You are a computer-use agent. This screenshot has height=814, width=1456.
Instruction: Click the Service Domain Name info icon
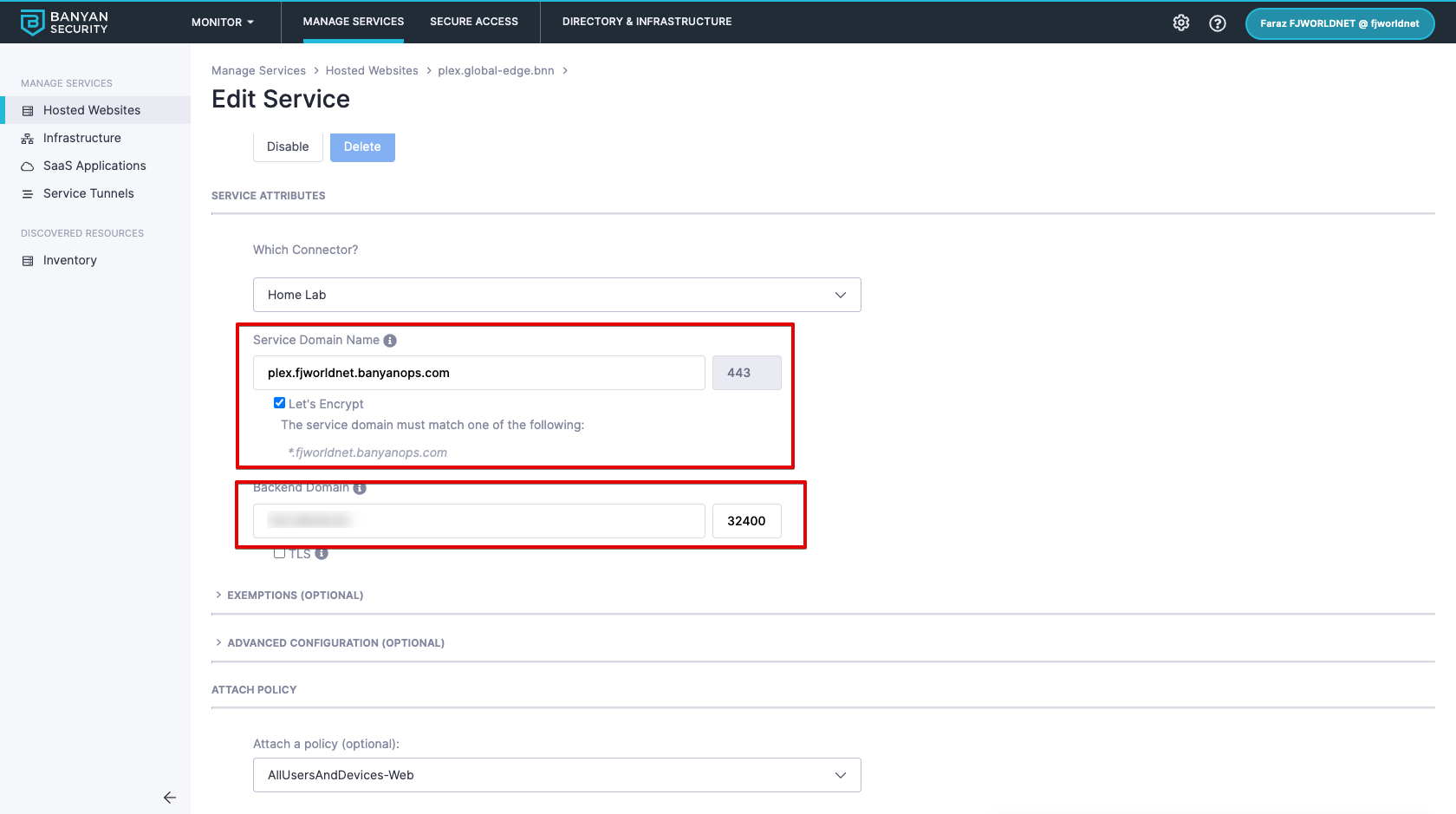(390, 341)
